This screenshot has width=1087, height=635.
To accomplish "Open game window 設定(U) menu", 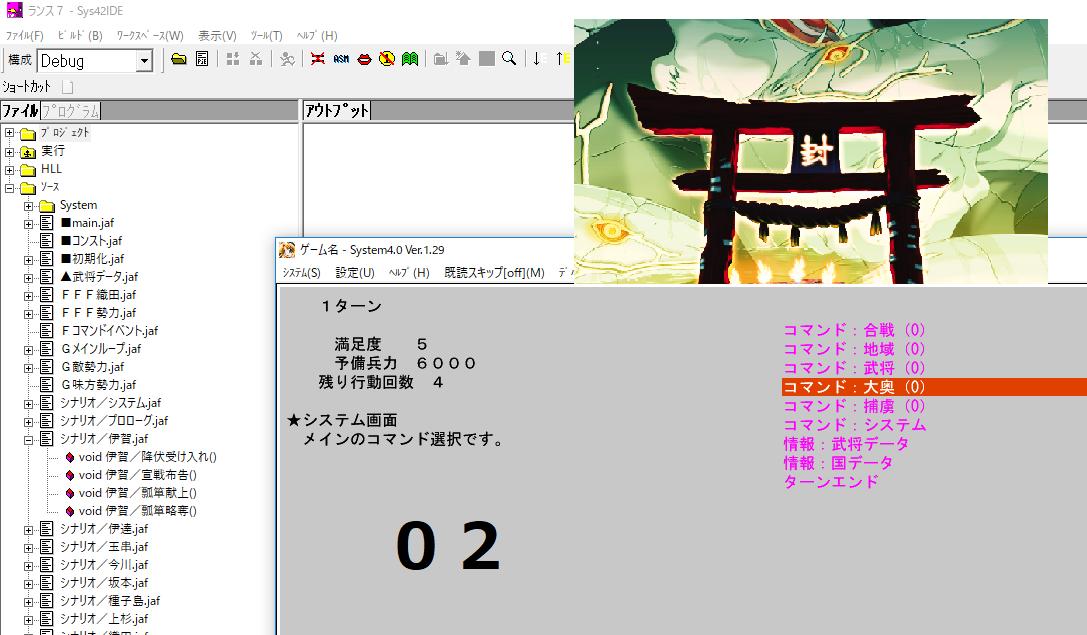I will click(x=355, y=272).
